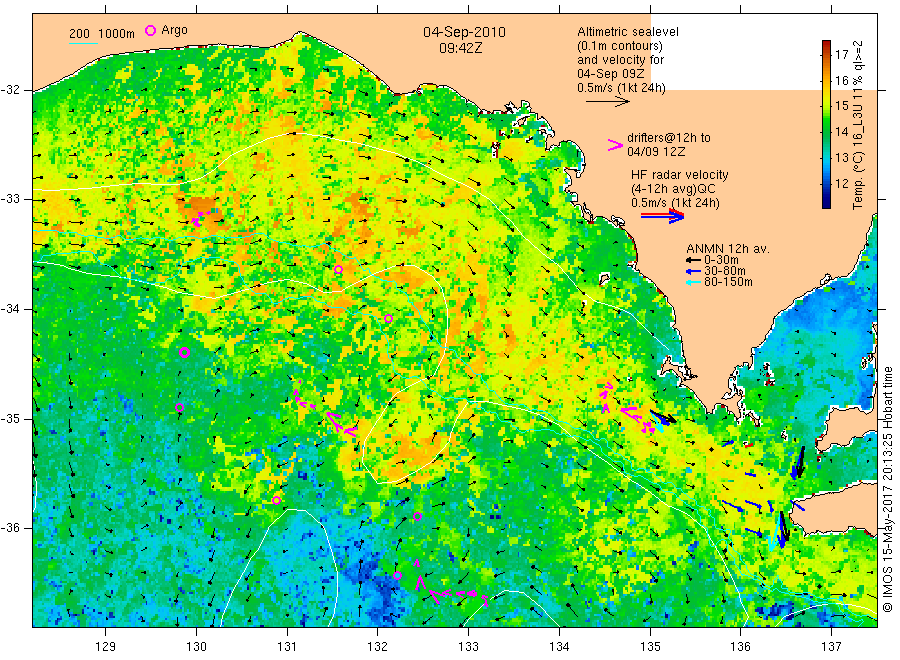This screenshot has width=900, height=660.
Task: Click the black altimetric velocity scale arrow
Action: pyautogui.click(x=607, y=102)
